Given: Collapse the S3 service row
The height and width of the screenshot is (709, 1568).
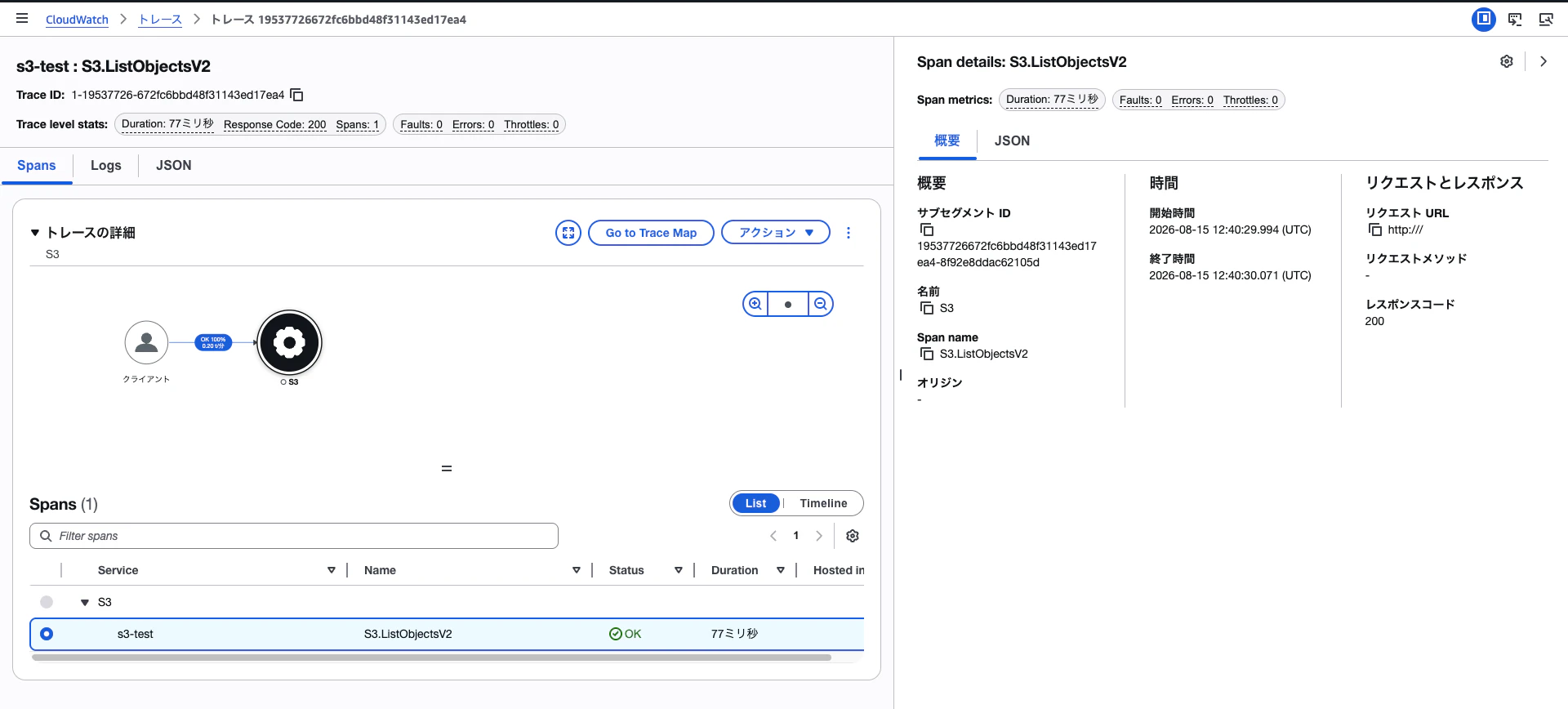Looking at the screenshot, I should coord(84,603).
